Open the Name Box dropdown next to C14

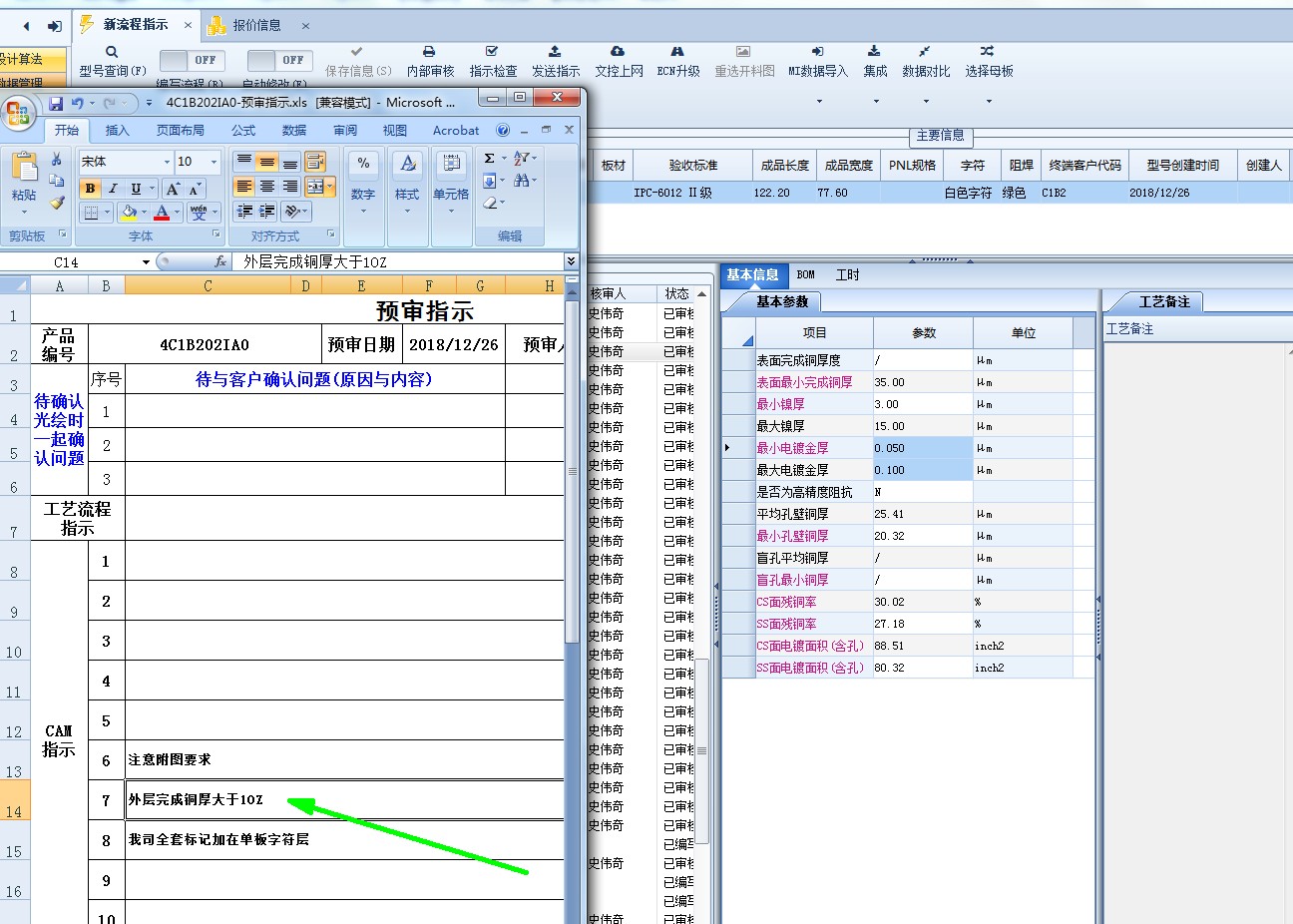pos(146,262)
